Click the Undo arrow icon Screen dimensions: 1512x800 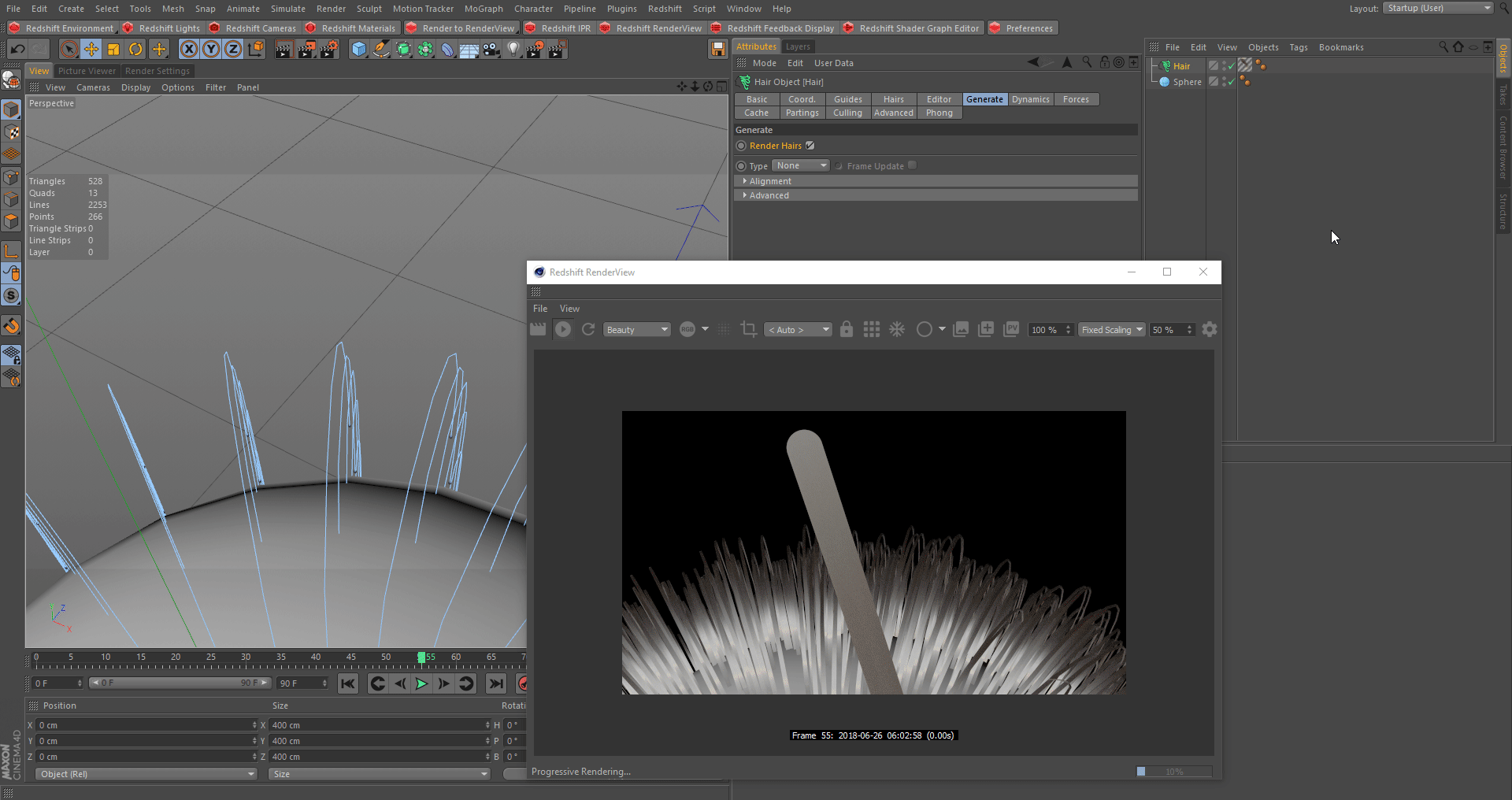coord(17,50)
